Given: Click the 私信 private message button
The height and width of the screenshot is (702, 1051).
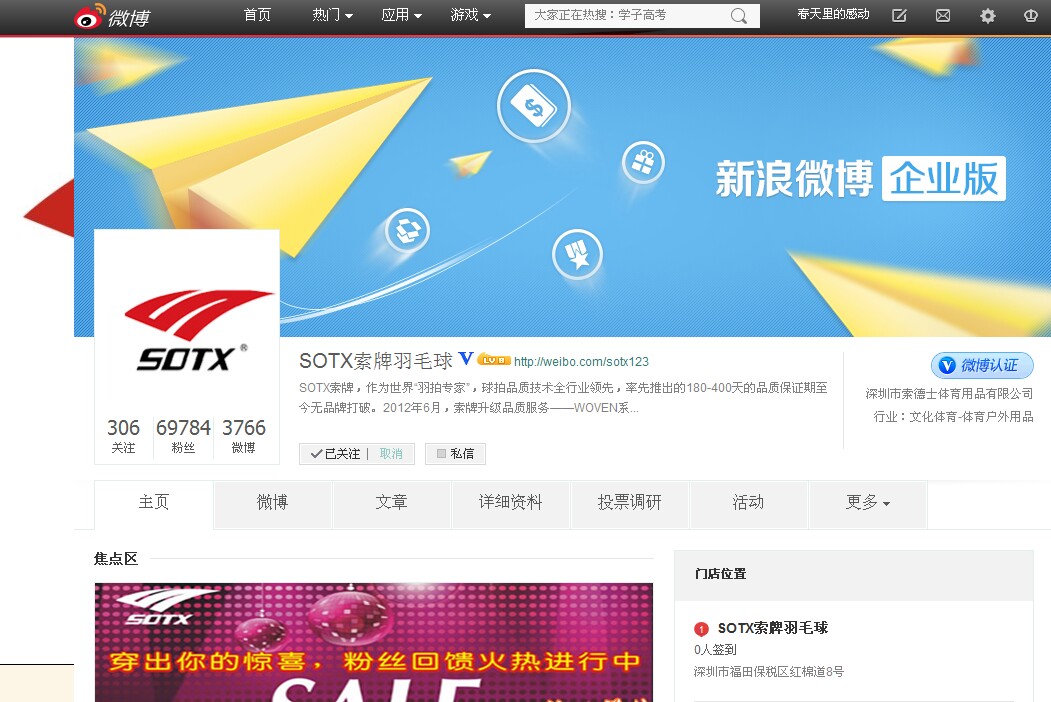Looking at the screenshot, I should [455, 454].
